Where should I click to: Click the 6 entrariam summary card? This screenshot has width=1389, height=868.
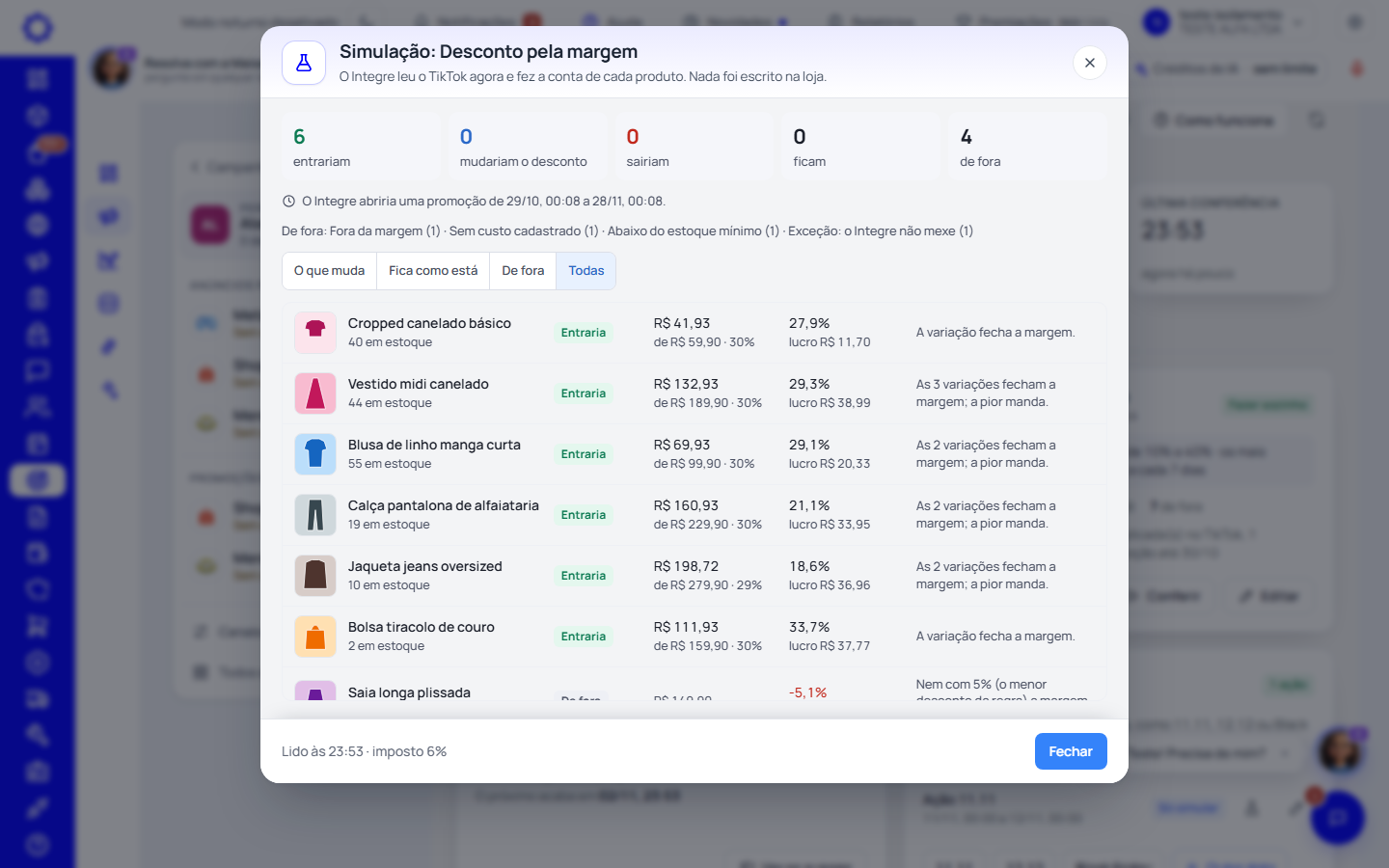click(x=361, y=148)
